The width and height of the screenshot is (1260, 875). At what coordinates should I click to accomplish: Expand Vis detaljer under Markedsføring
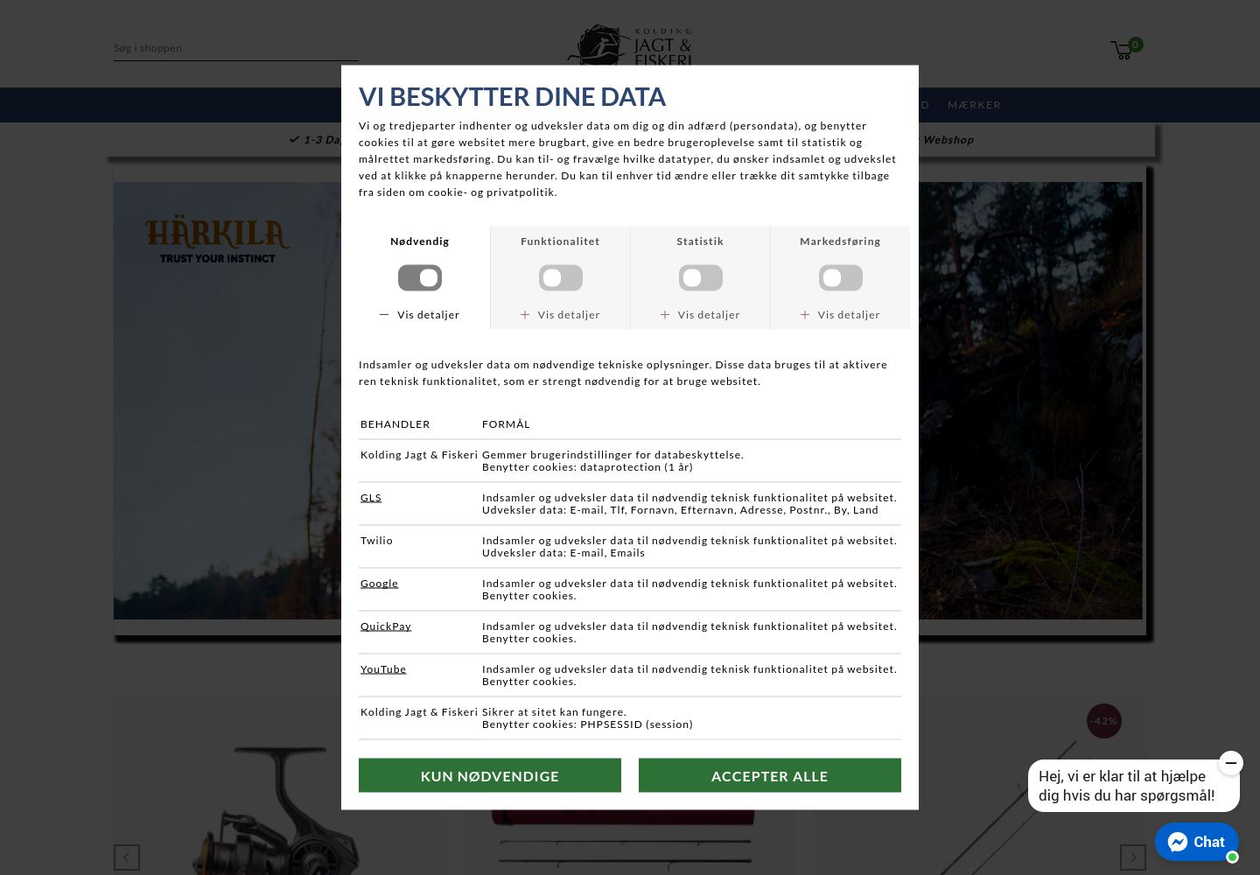pyautogui.click(x=840, y=315)
